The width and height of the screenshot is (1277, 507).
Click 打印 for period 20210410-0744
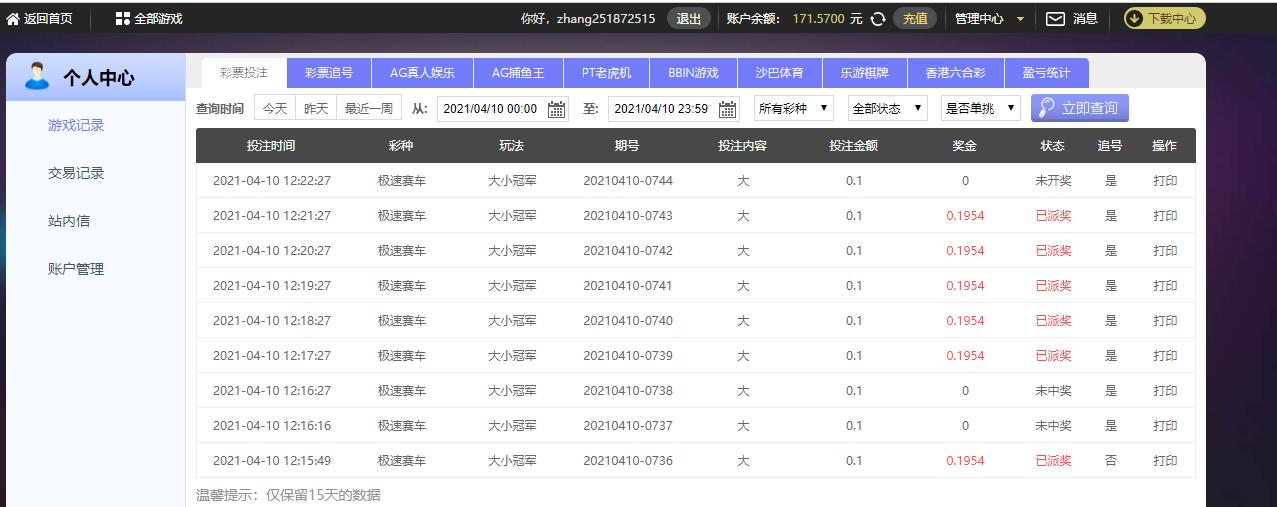(x=1165, y=181)
